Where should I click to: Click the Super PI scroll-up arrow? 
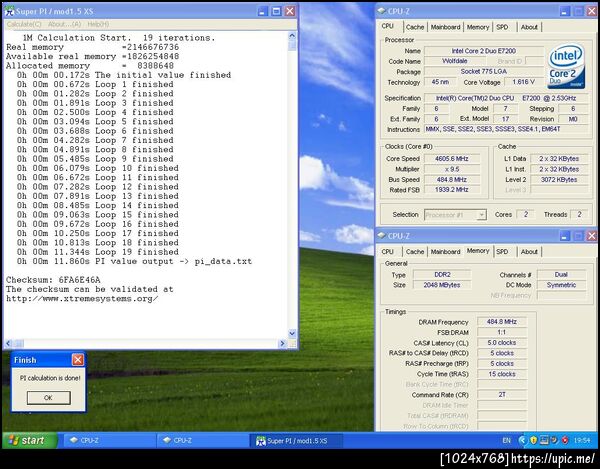292,36
